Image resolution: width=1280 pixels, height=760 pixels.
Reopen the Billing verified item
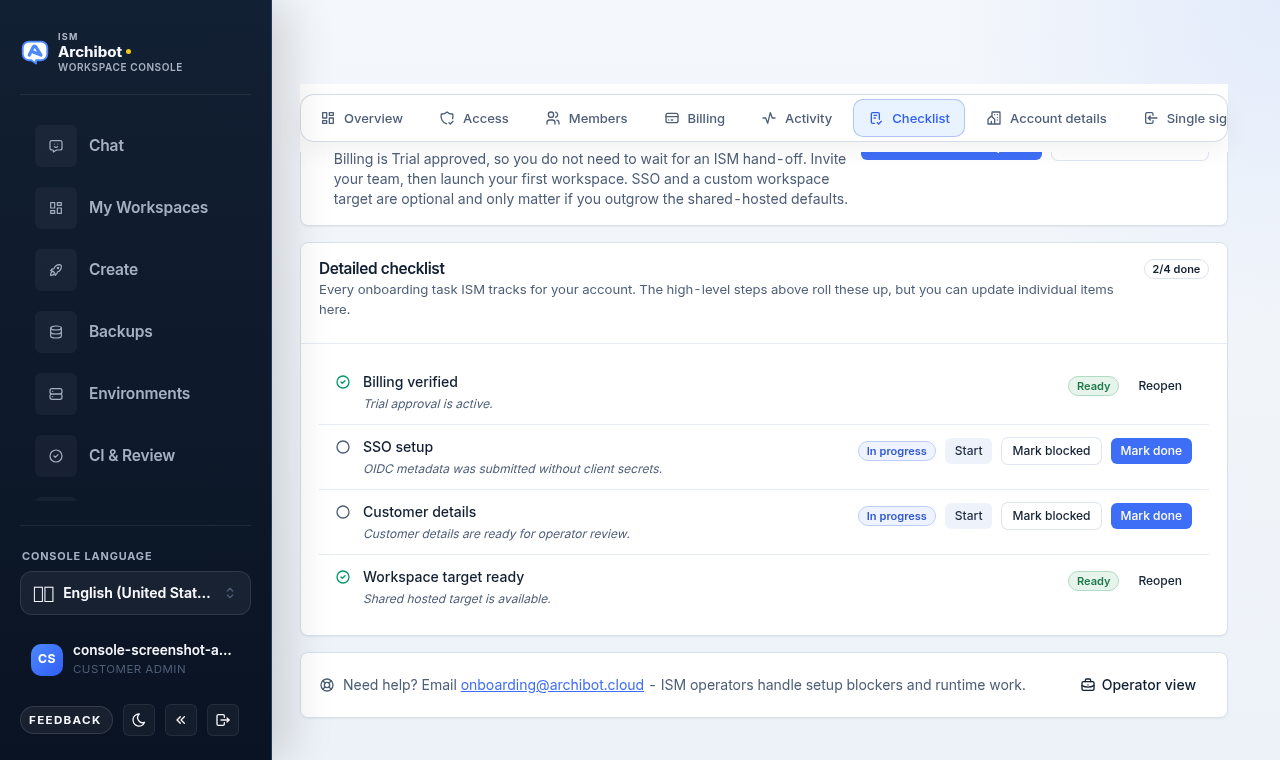(1160, 386)
